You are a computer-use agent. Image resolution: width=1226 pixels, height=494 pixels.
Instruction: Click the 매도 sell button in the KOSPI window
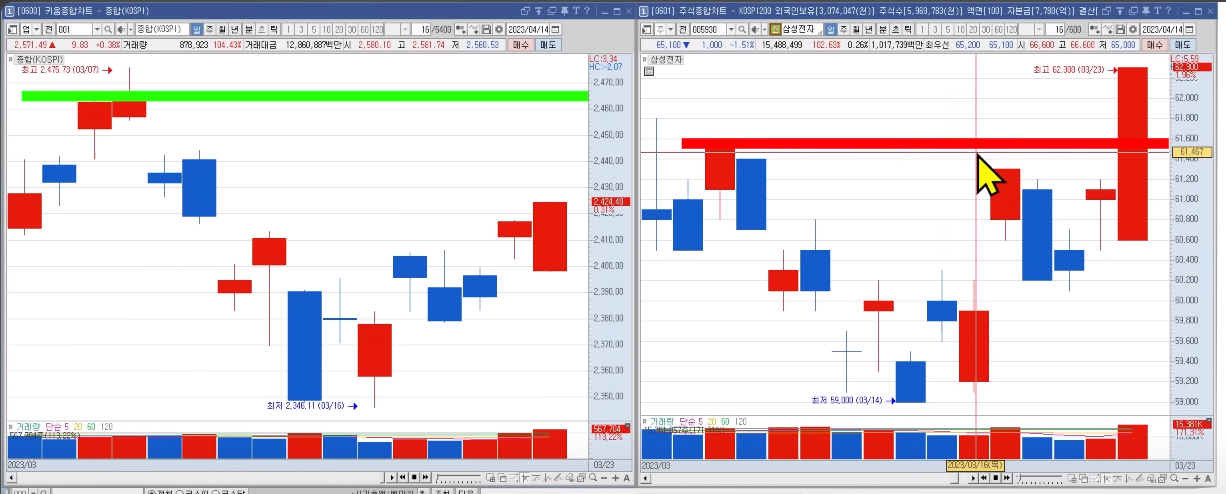tap(547, 45)
